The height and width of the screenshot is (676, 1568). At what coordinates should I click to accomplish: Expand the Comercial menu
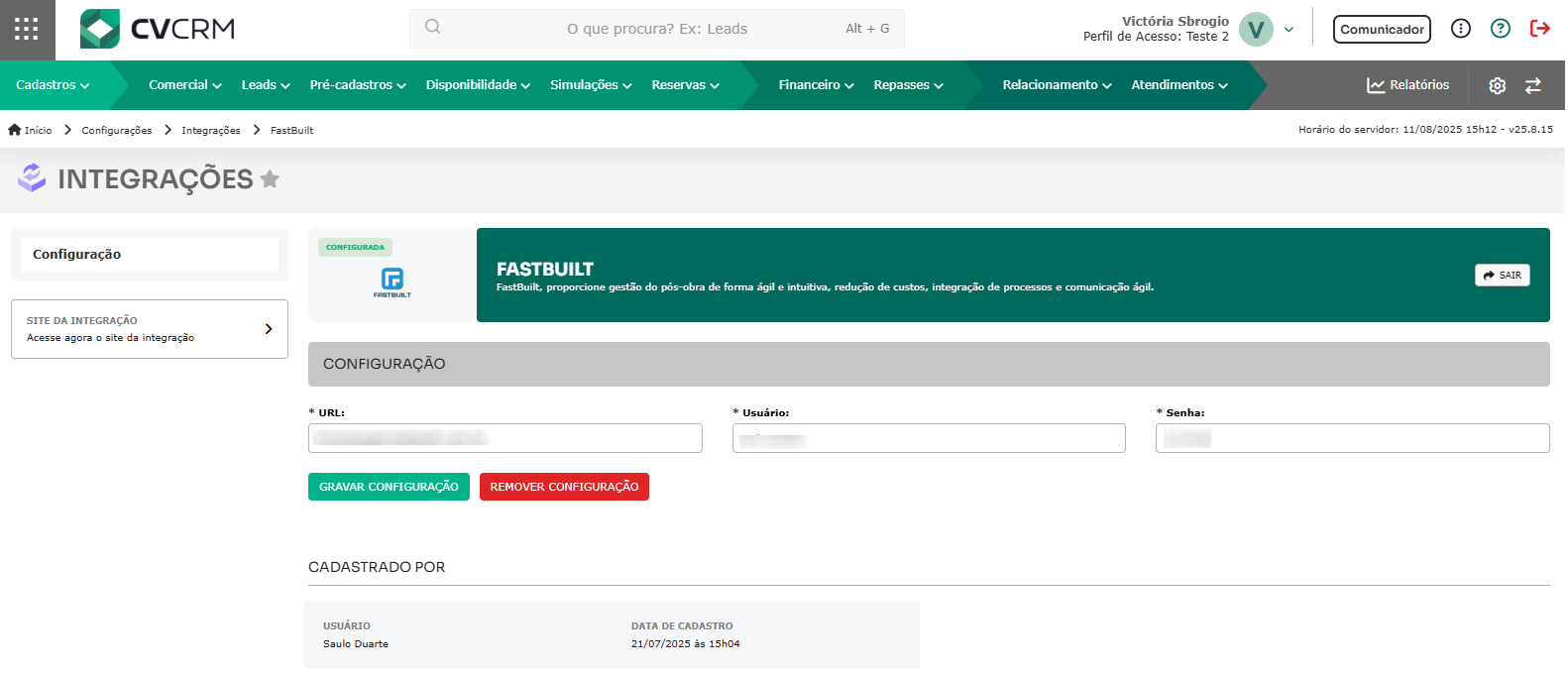185,85
